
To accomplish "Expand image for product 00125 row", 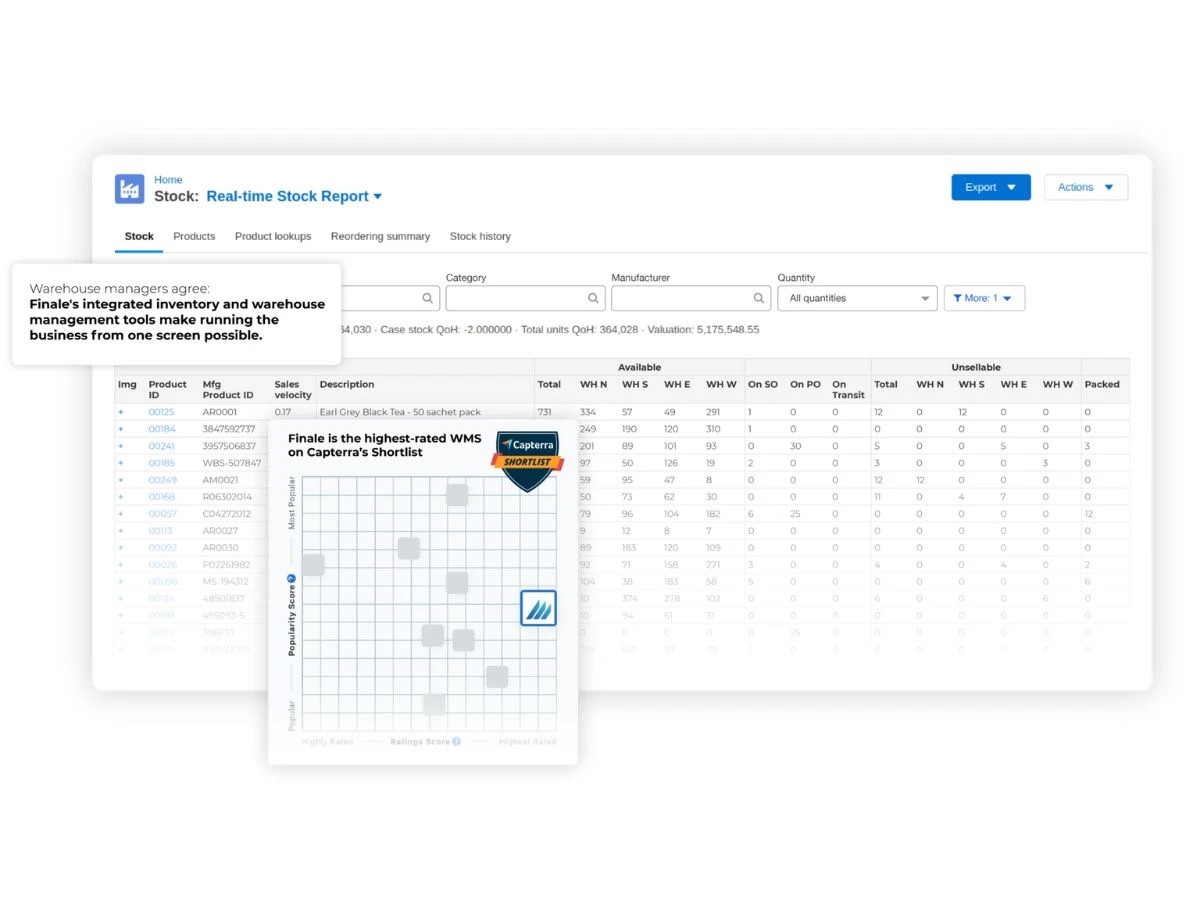I will [x=121, y=412].
